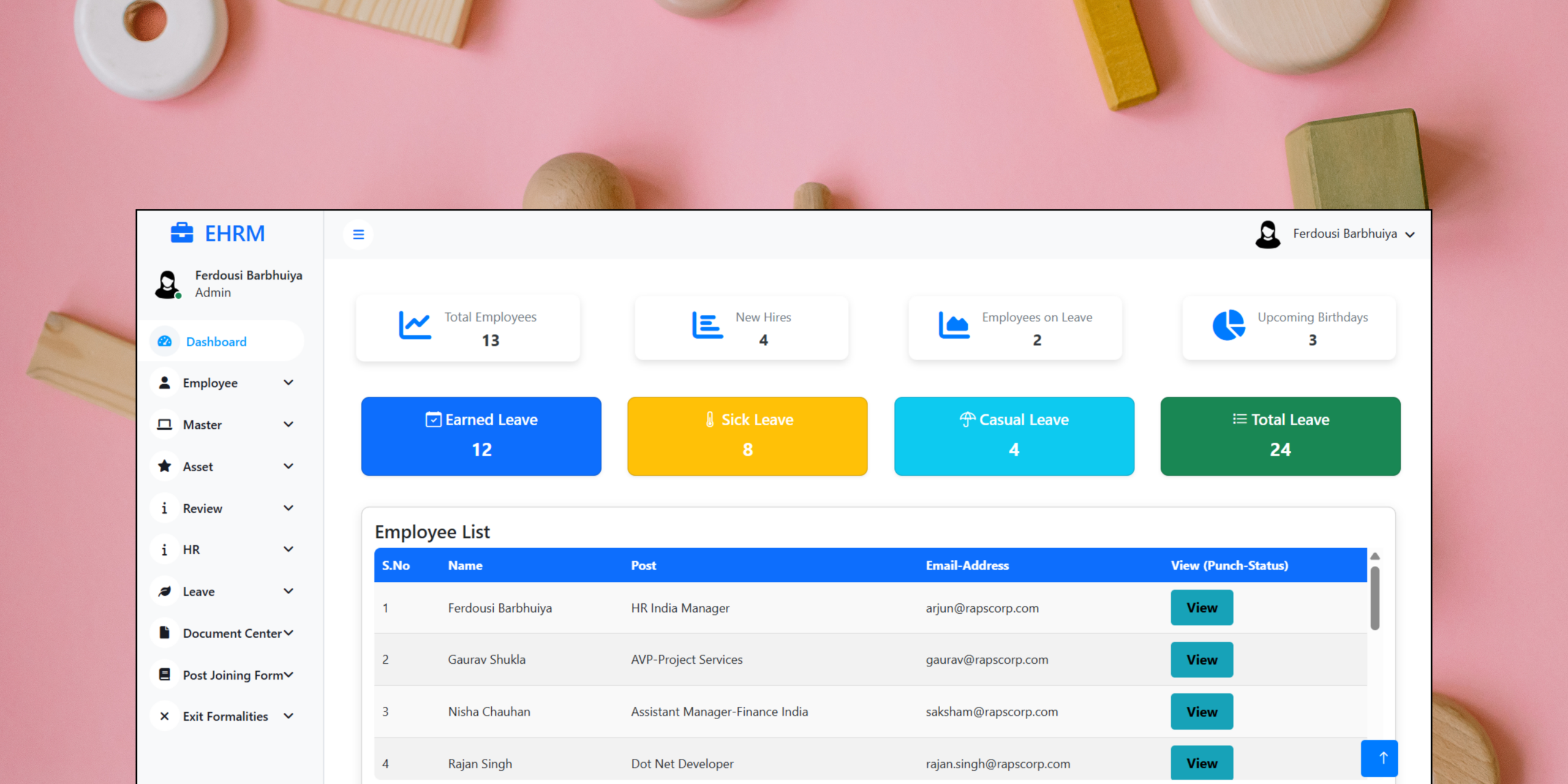Click the employee list scrollbar up arrow
The height and width of the screenshot is (784, 1568).
pos(1375,556)
